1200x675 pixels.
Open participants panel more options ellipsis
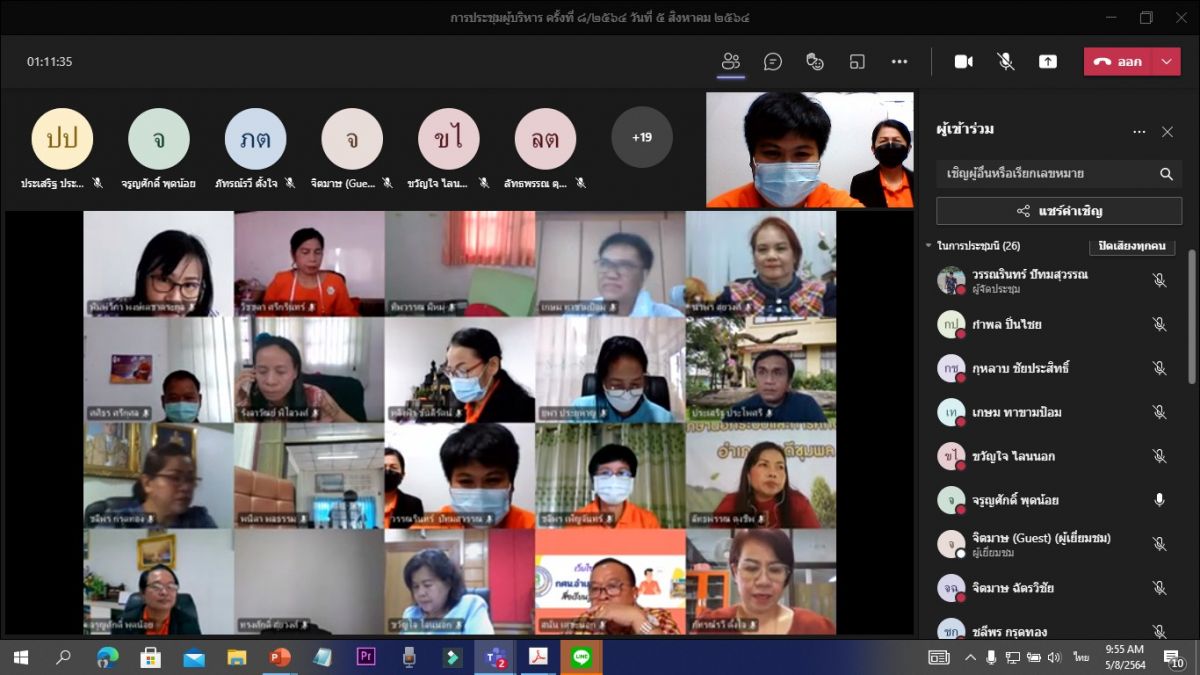1139,132
